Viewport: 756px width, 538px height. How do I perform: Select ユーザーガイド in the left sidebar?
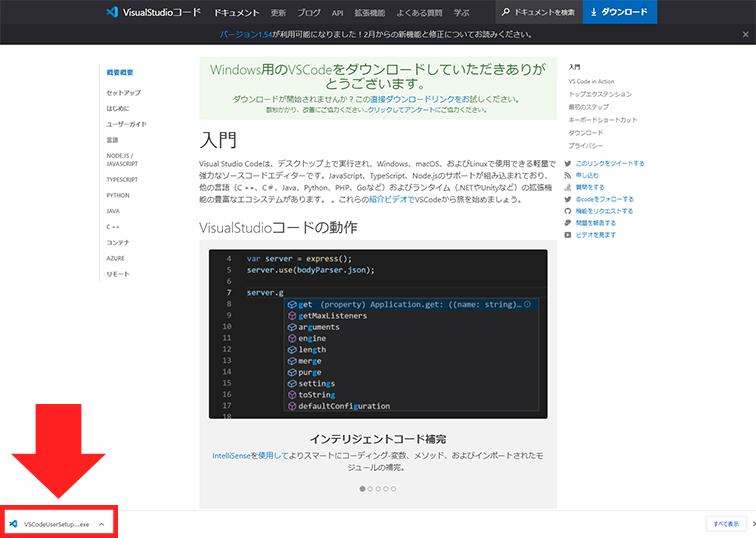coord(126,124)
